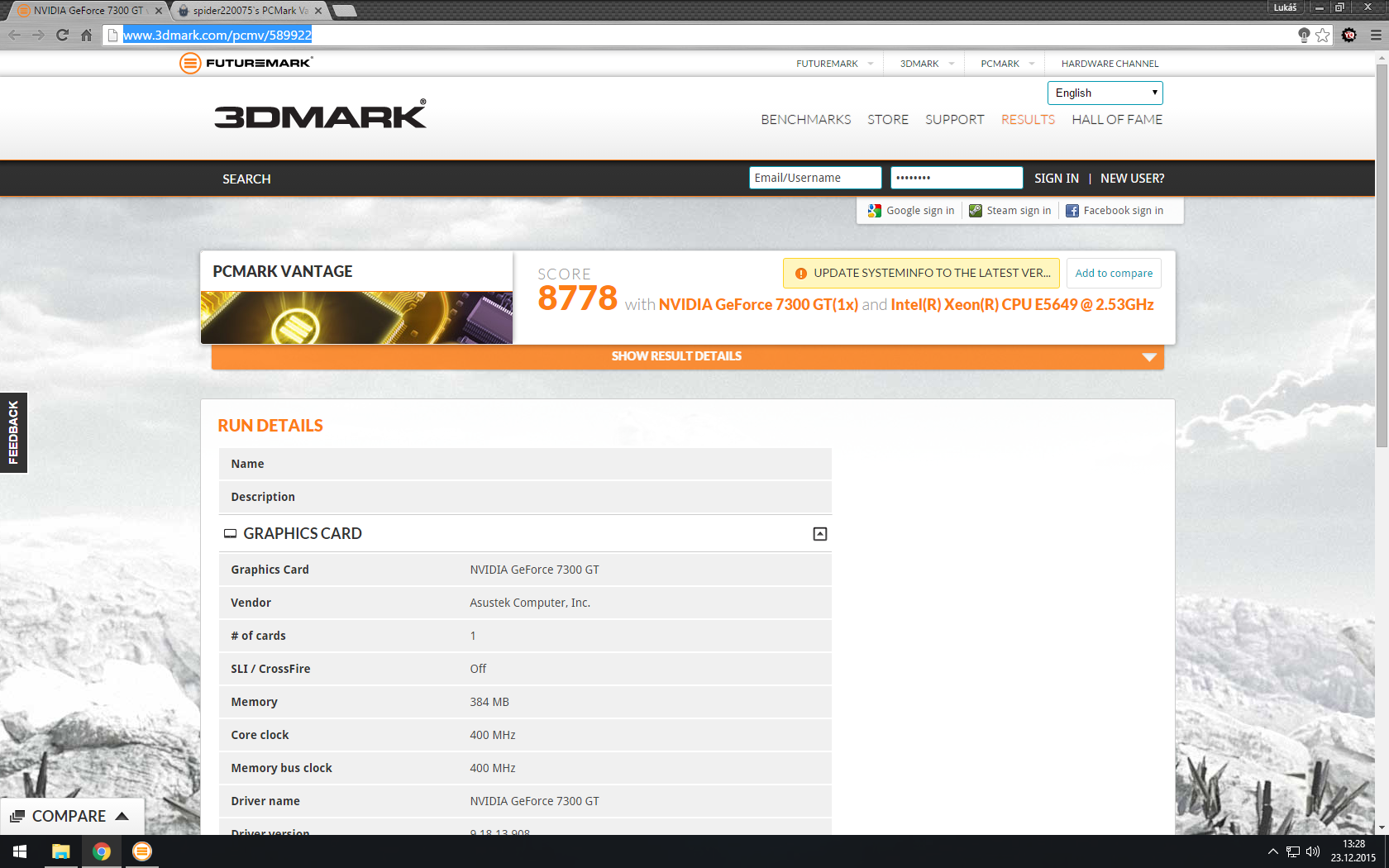Open the STORE menu item
Screen dimensions: 1389x868
pos(888,120)
